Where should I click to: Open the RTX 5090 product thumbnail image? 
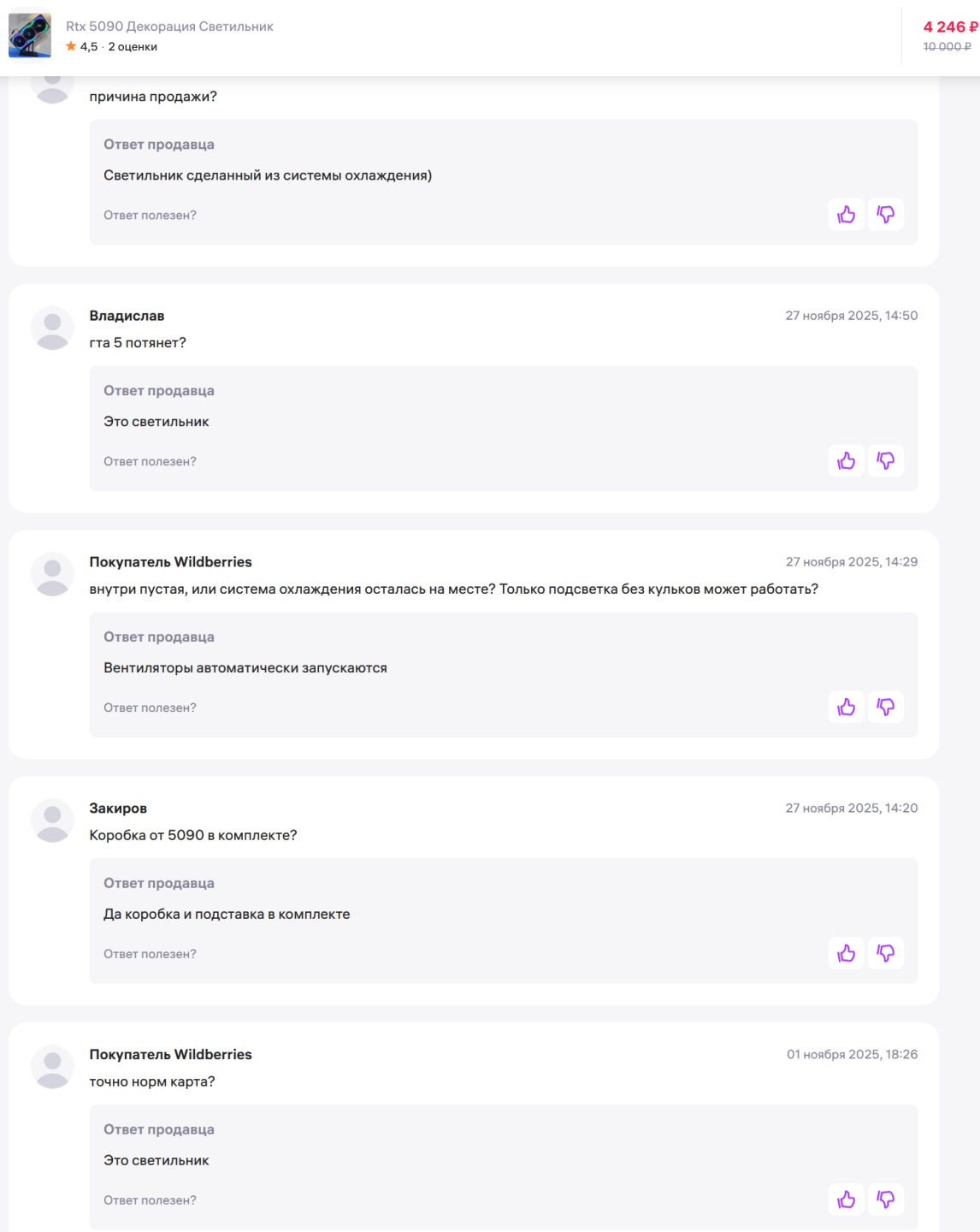click(x=30, y=36)
